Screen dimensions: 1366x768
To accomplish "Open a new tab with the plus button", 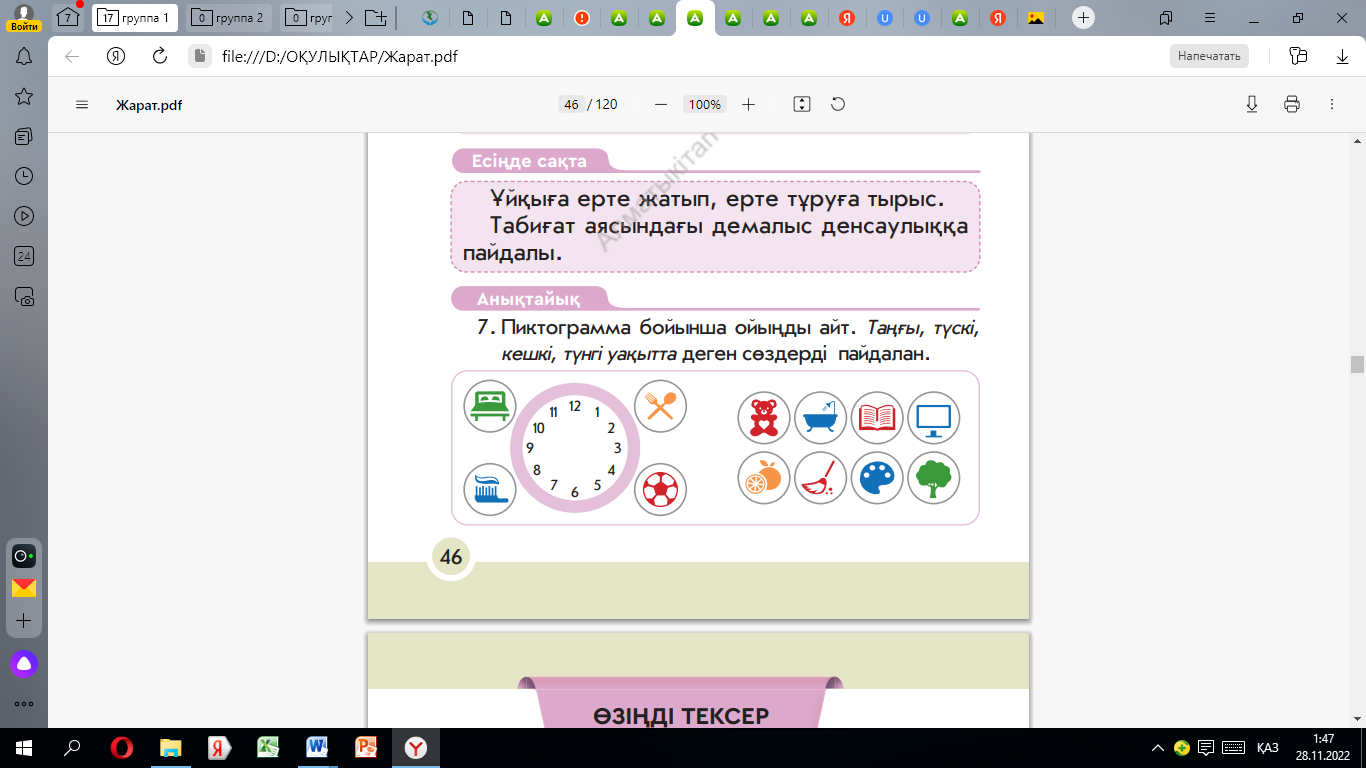I will click(x=1083, y=17).
